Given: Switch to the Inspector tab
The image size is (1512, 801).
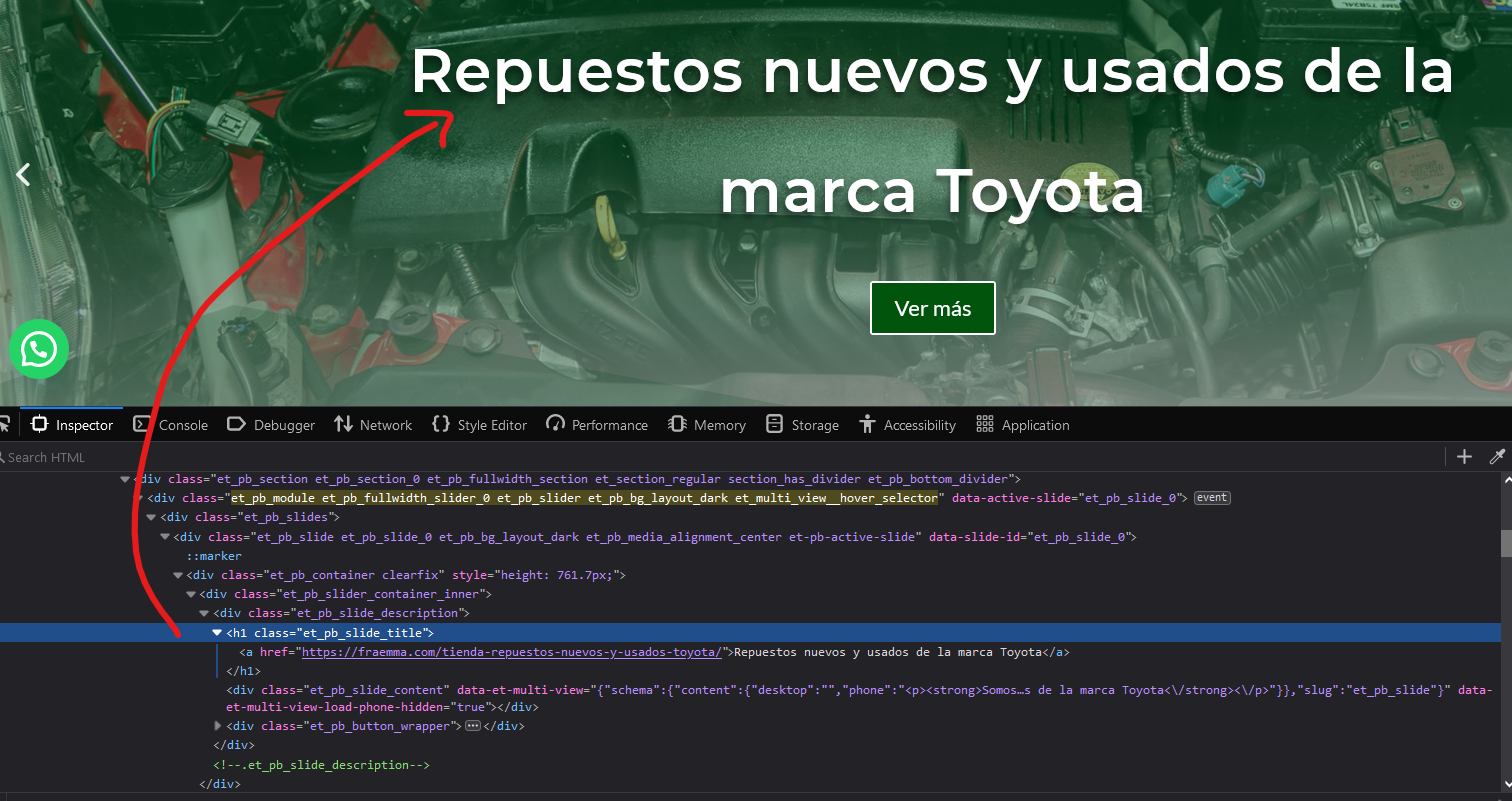Looking at the screenshot, I should 72,425.
